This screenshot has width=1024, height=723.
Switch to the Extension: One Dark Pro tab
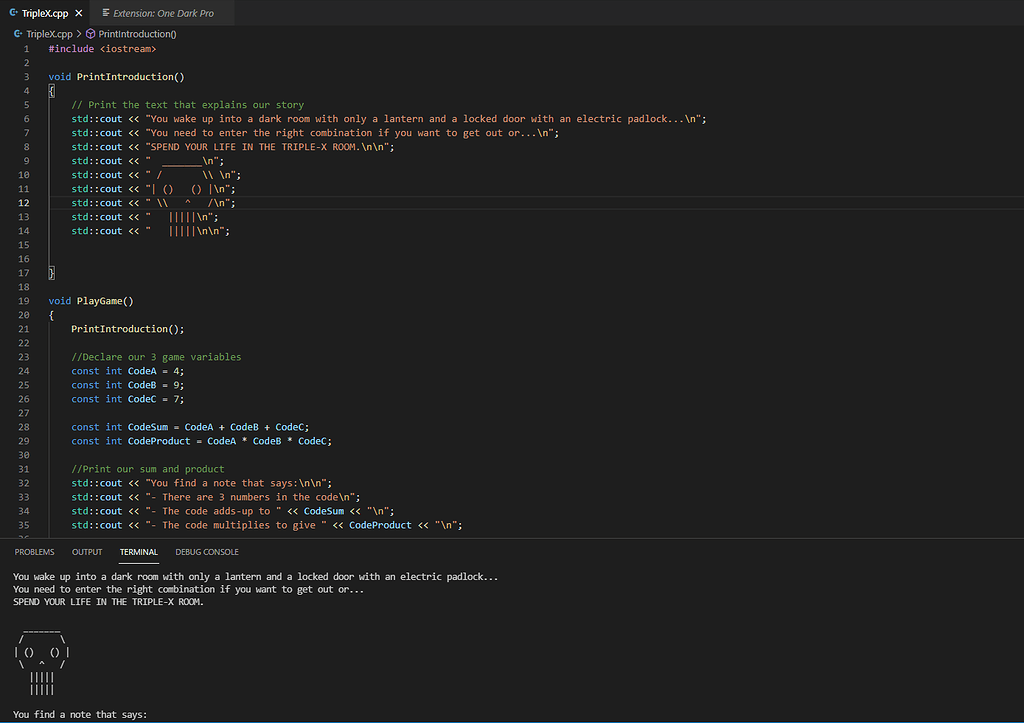click(163, 14)
